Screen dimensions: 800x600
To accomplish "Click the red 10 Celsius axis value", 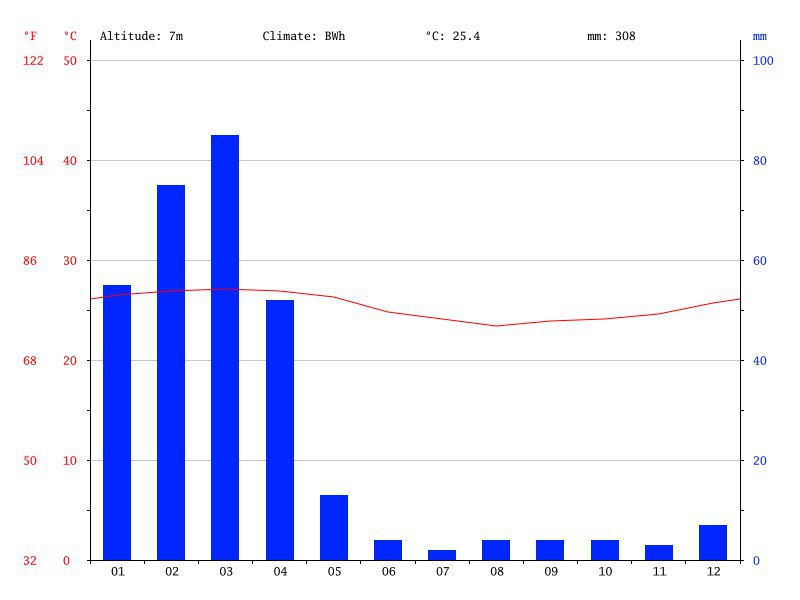I will coord(70,461).
